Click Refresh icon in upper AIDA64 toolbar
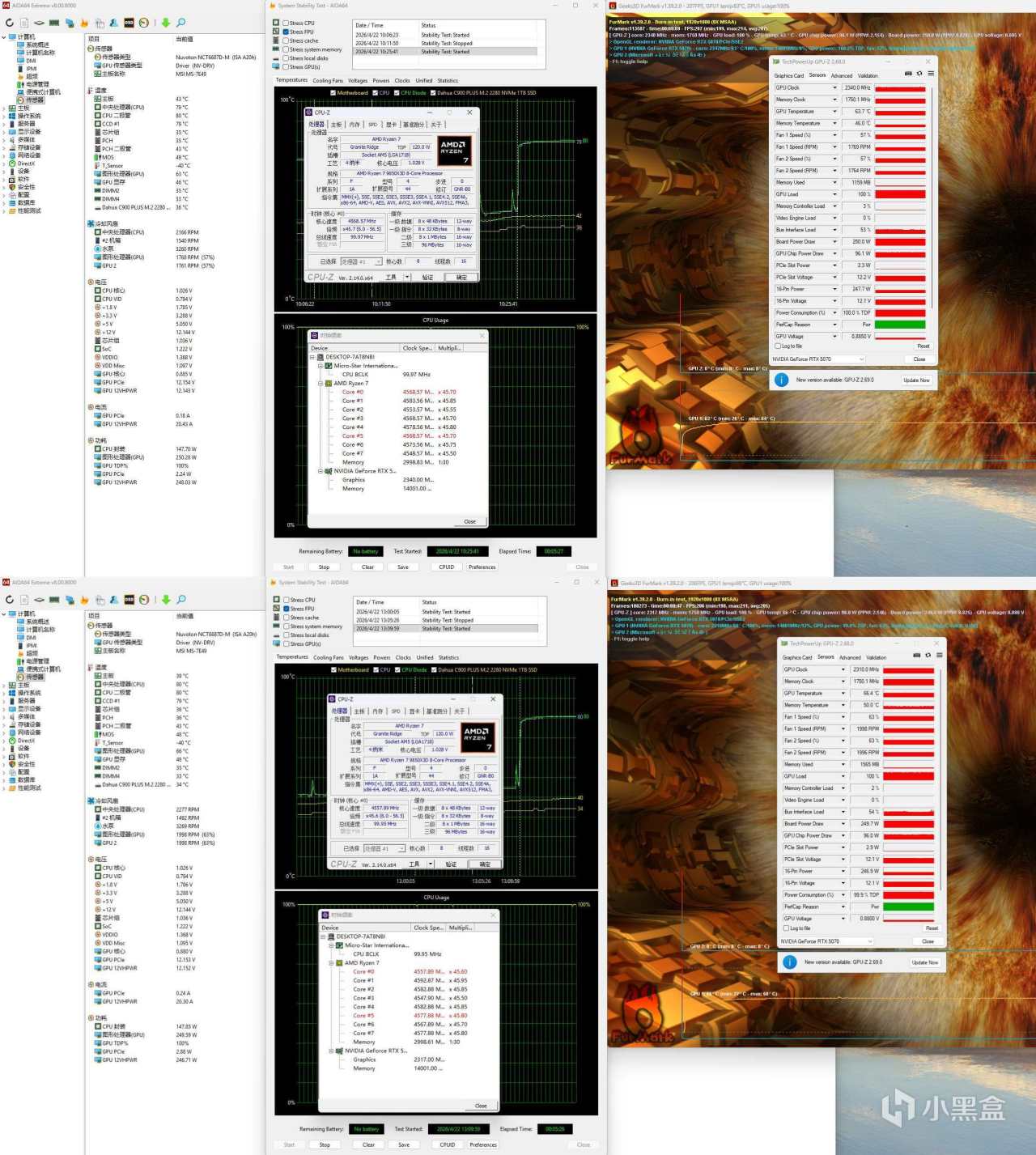Image resolution: width=1036 pixels, height=1155 pixels. pos(9,23)
